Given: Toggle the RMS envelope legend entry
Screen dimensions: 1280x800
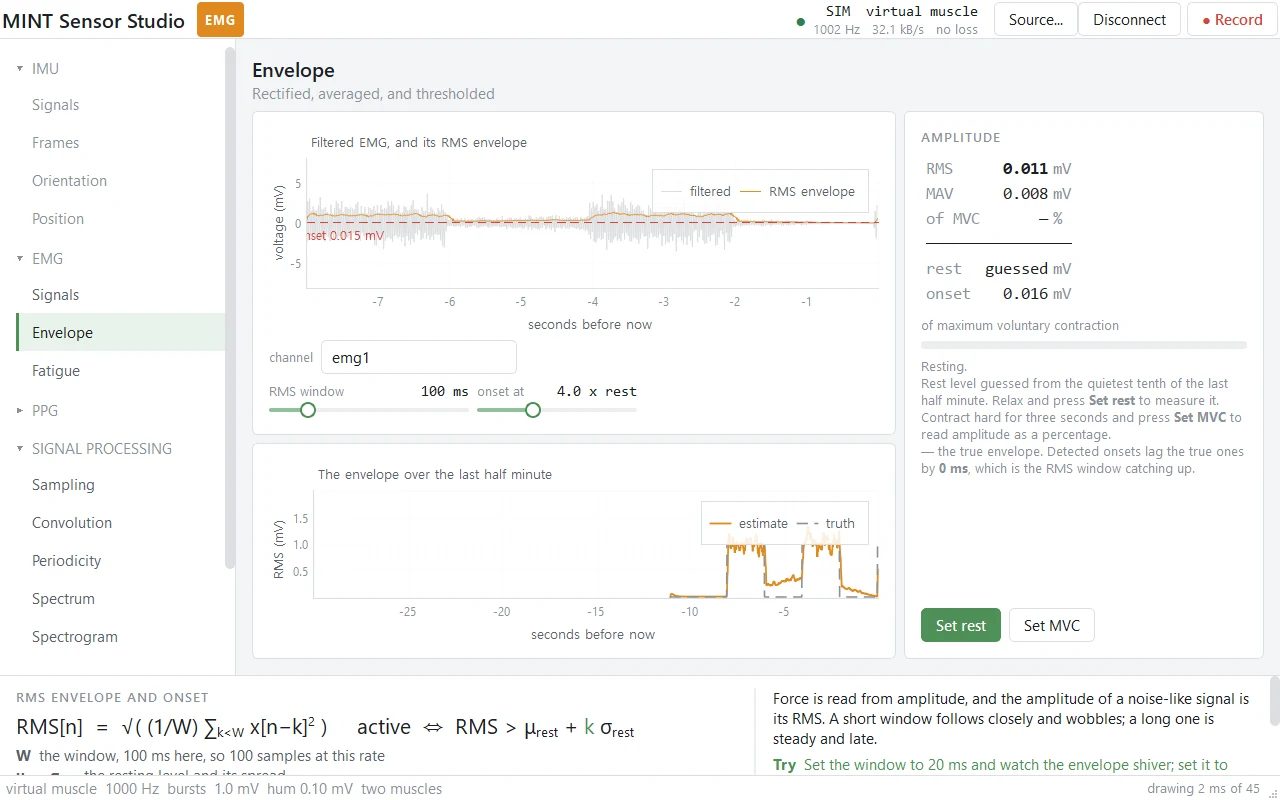Looking at the screenshot, I should pos(799,191).
